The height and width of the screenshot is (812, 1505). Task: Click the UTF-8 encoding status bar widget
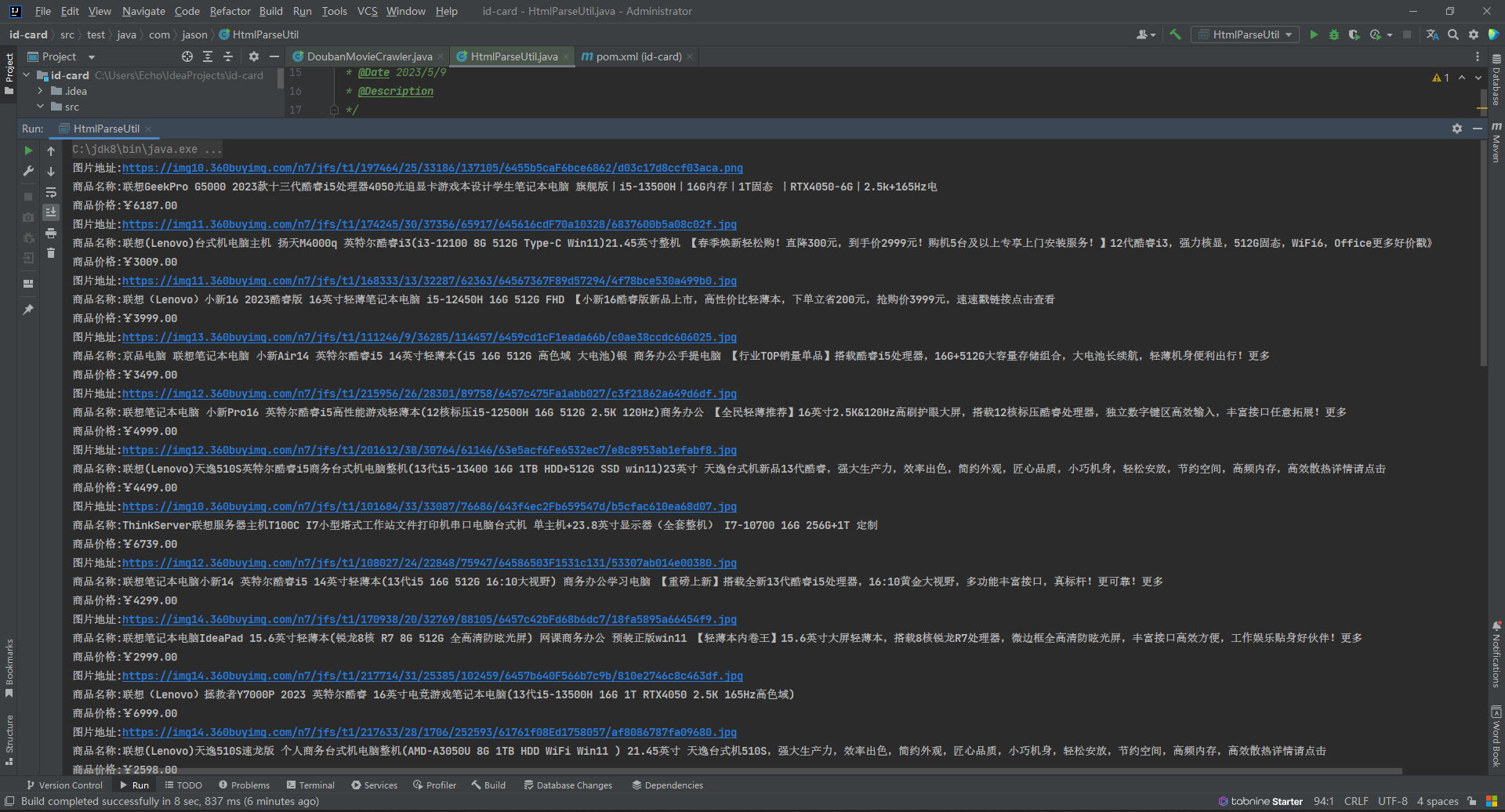click(1392, 801)
